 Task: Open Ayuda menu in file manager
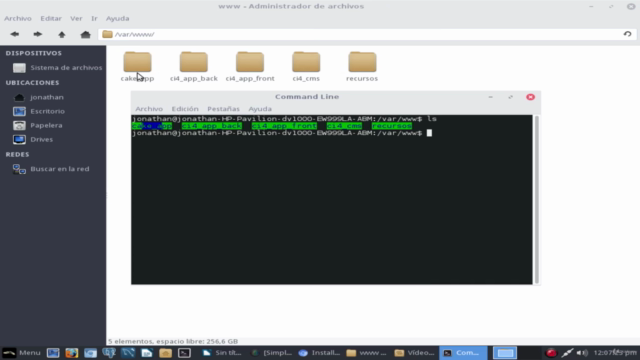click(118, 18)
